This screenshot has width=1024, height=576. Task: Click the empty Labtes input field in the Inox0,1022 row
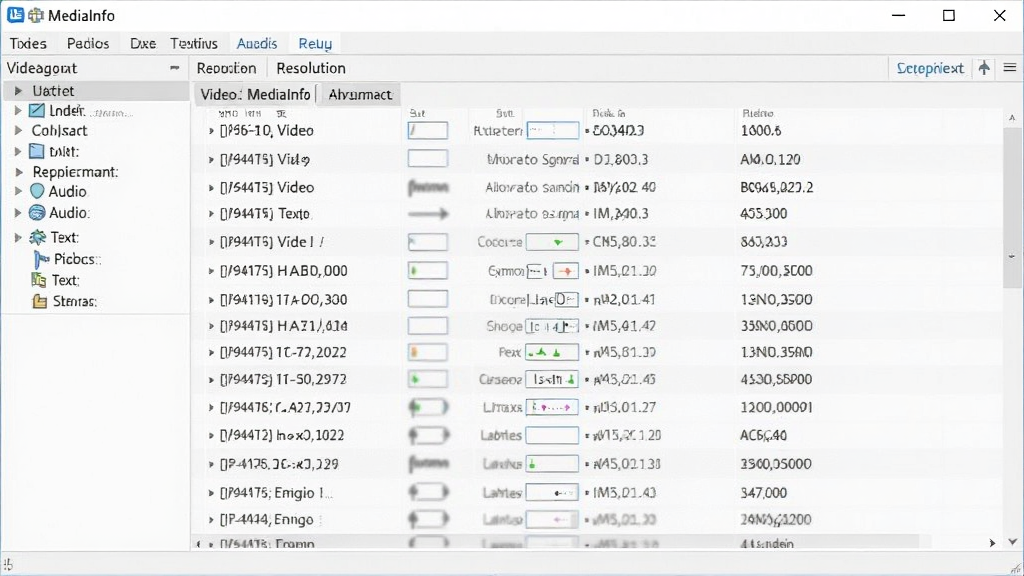pyautogui.click(x=552, y=435)
